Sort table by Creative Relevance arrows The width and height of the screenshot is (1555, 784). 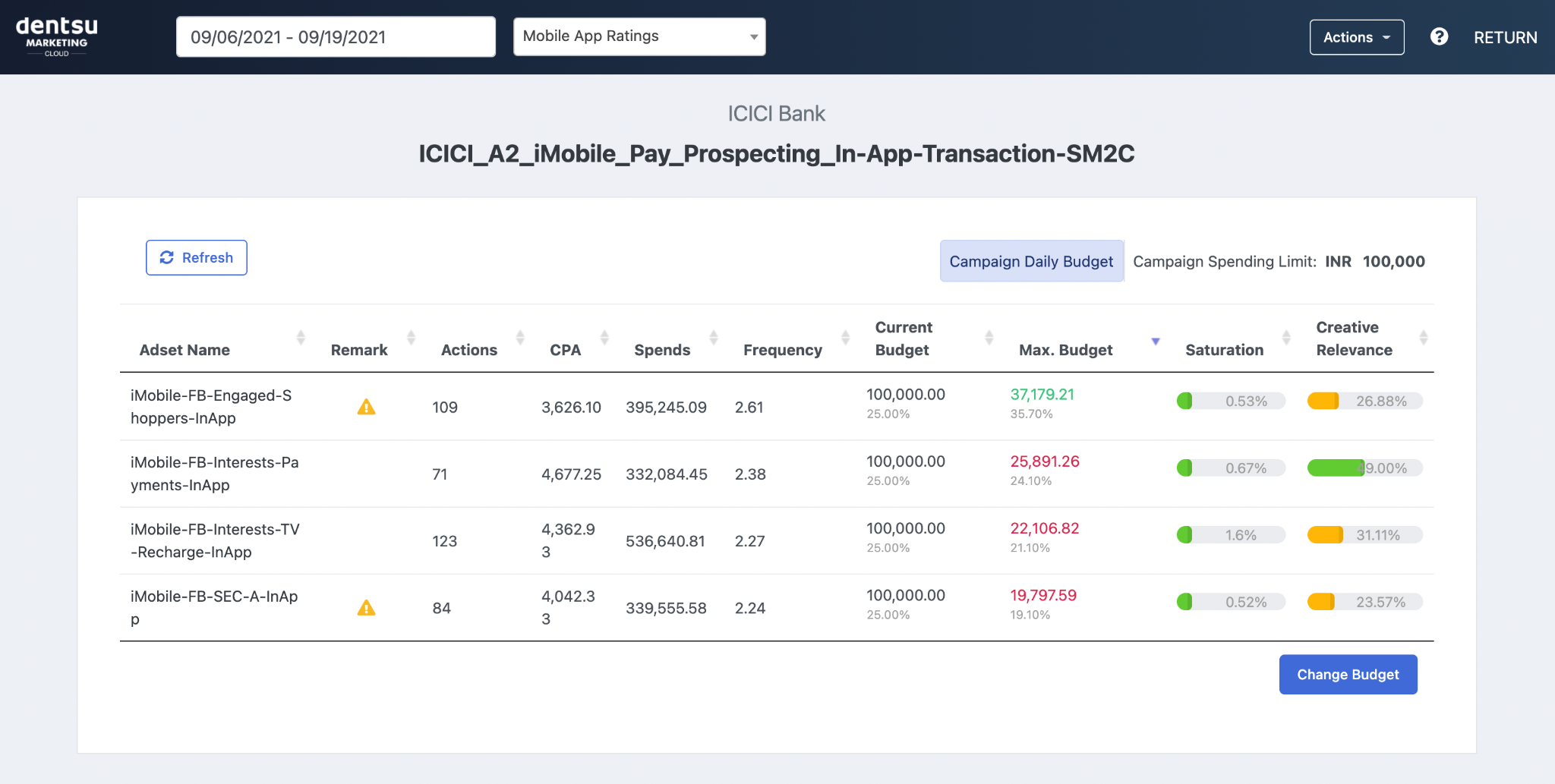pyautogui.click(x=1423, y=338)
